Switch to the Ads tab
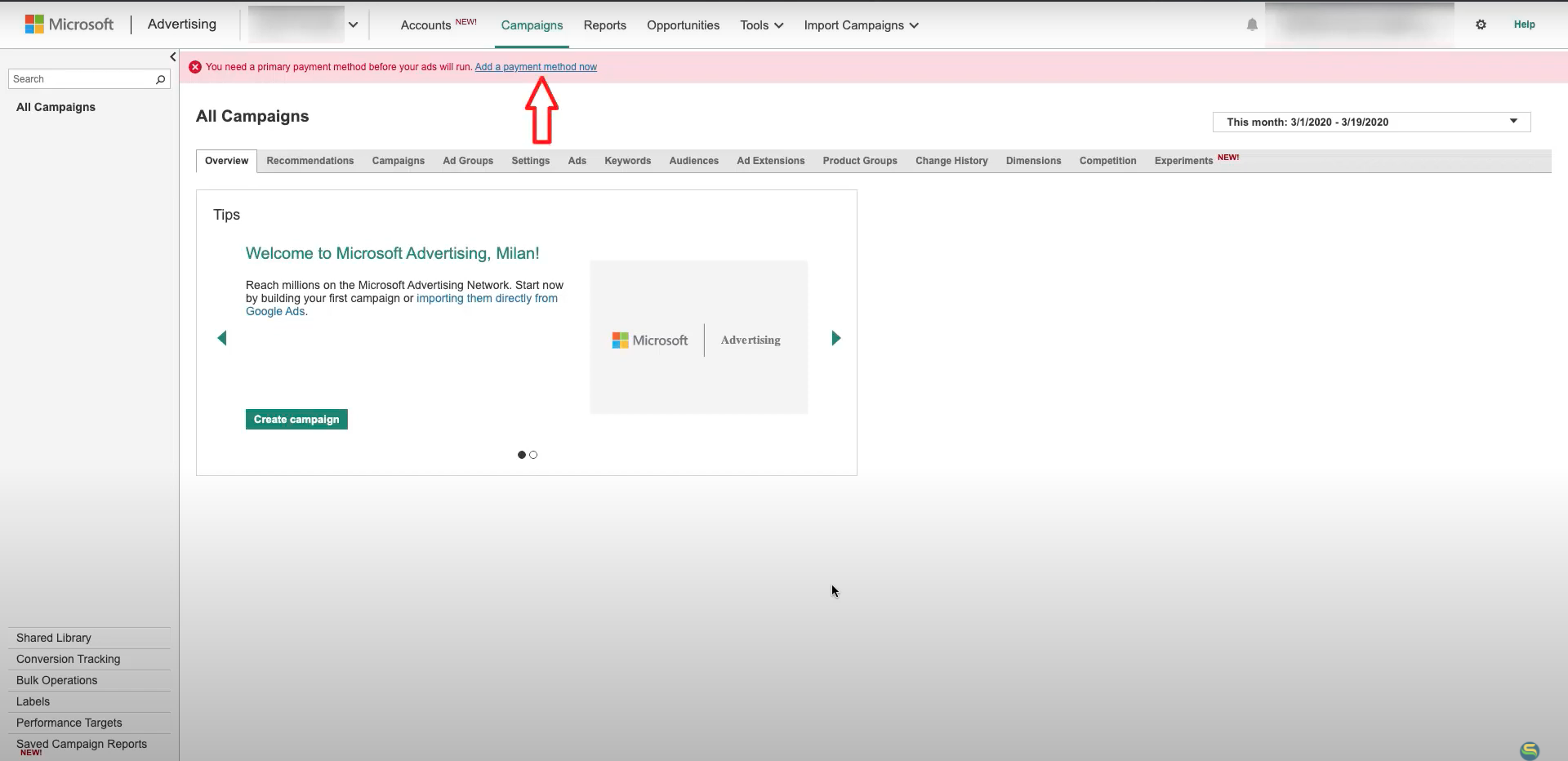 coord(577,161)
